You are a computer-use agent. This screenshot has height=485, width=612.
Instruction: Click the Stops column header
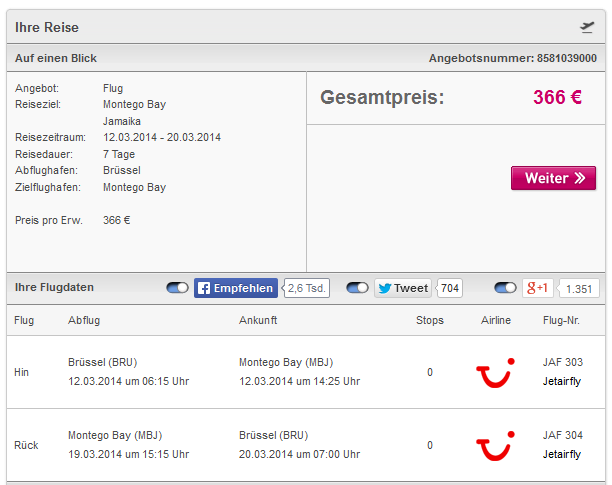pyautogui.click(x=430, y=320)
